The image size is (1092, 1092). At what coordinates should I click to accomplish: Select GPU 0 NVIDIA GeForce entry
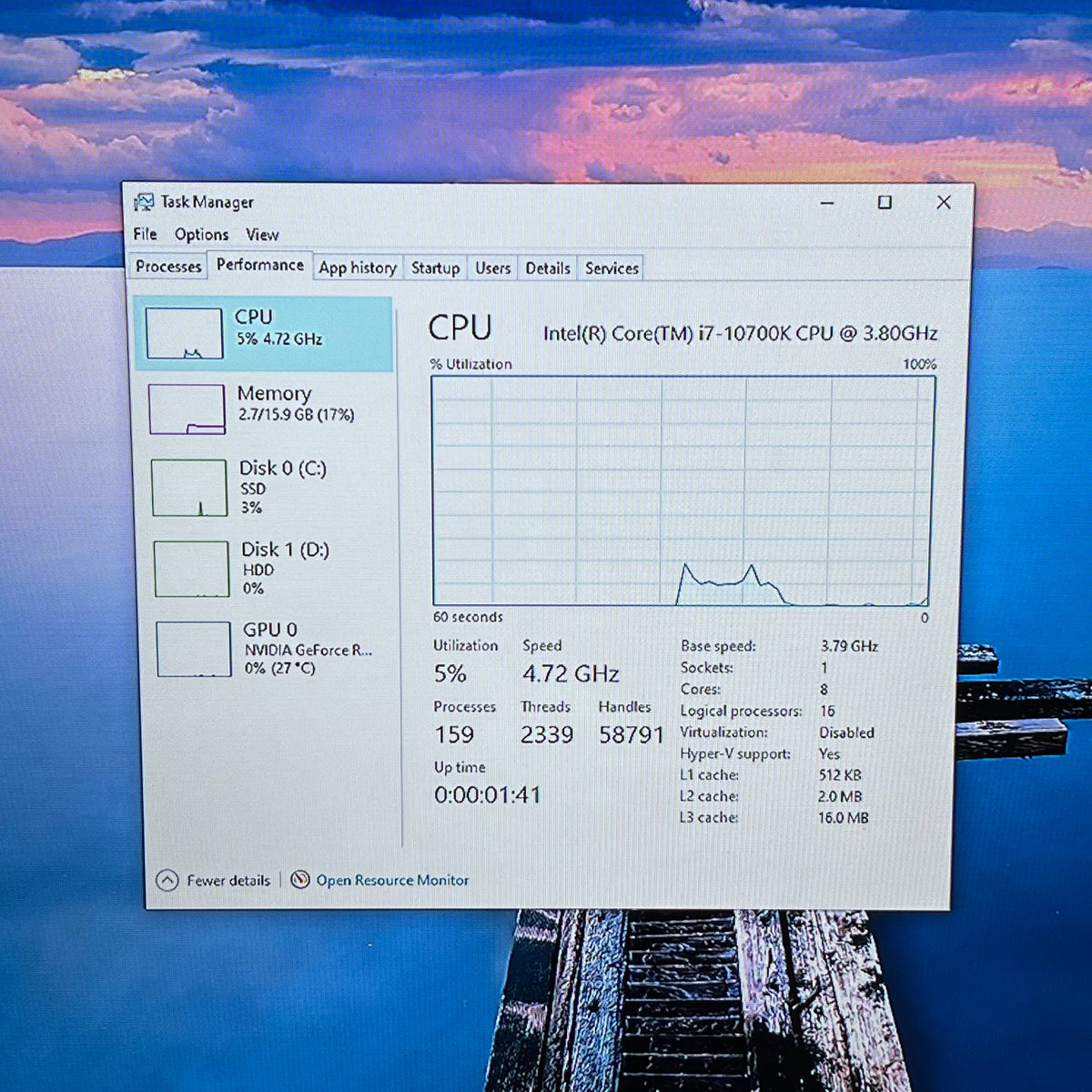[x=270, y=648]
